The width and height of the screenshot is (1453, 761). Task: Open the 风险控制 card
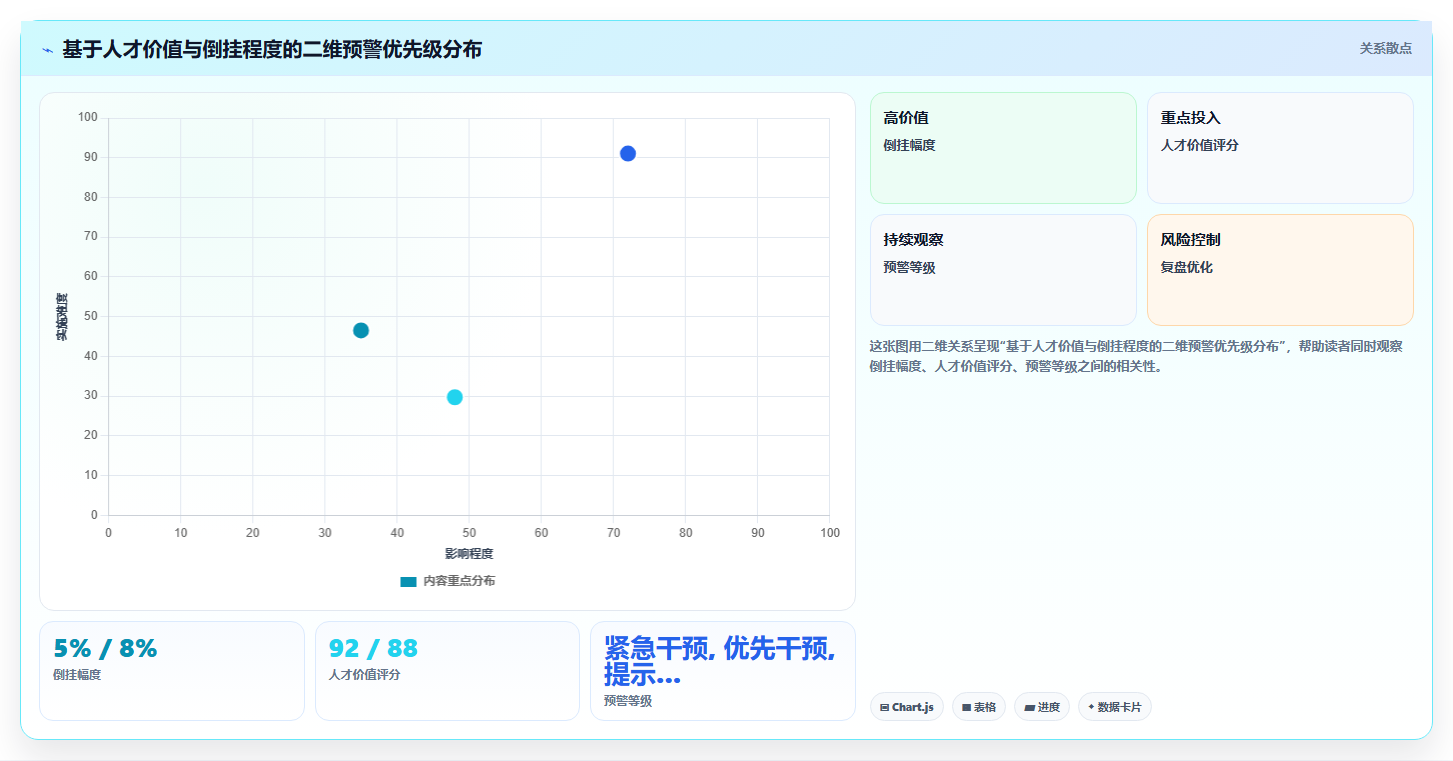click(x=1280, y=270)
